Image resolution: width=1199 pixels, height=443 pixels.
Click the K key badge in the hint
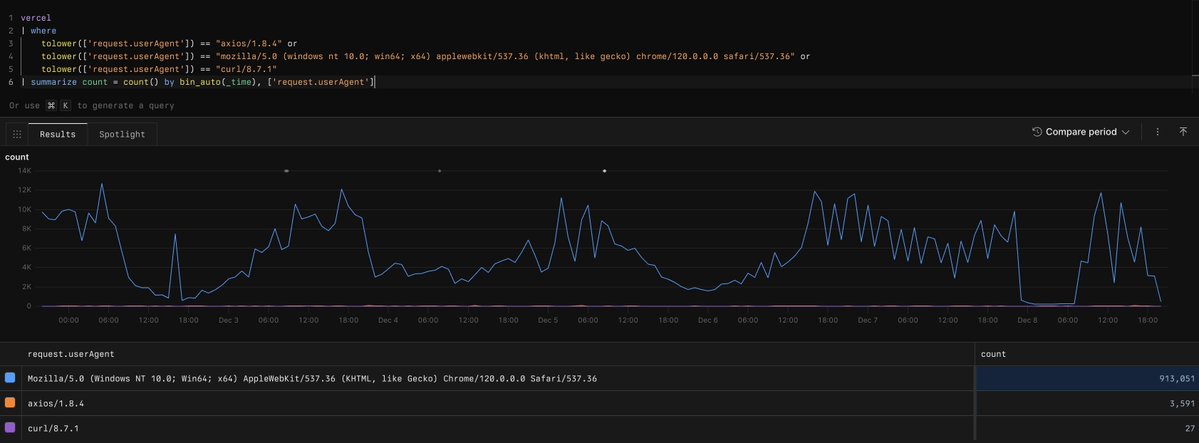[65, 106]
